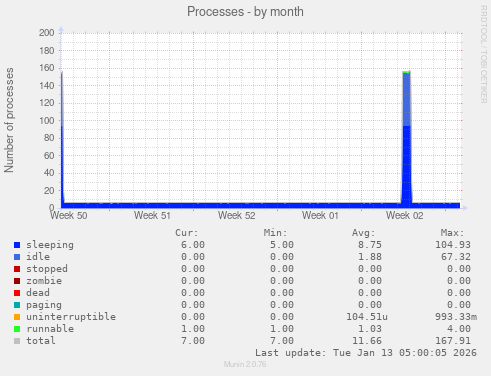This screenshot has width=491, height=376.
Task: Click the sleeping current value 6.00
Action: [x=193, y=245]
